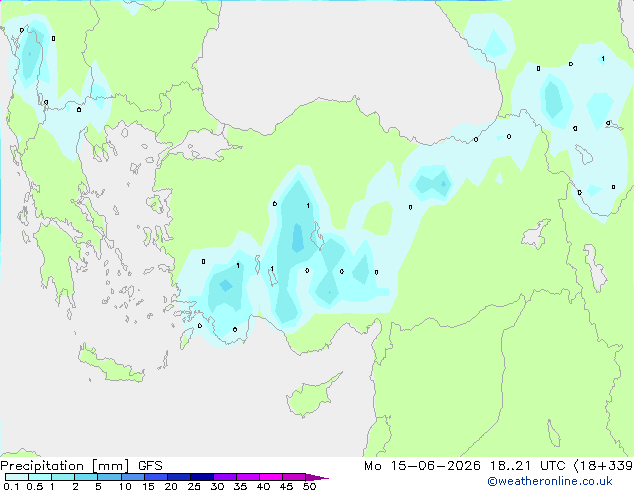Click the legend label '35'
This screenshot has height=490, width=634.
pyautogui.click(x=240, y=486)
